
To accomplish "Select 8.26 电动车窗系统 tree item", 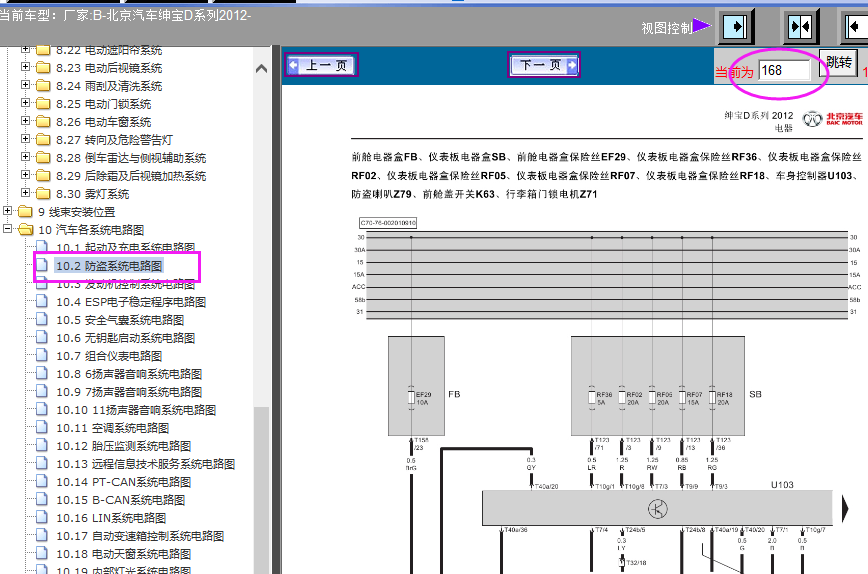I will pos(104,122).
